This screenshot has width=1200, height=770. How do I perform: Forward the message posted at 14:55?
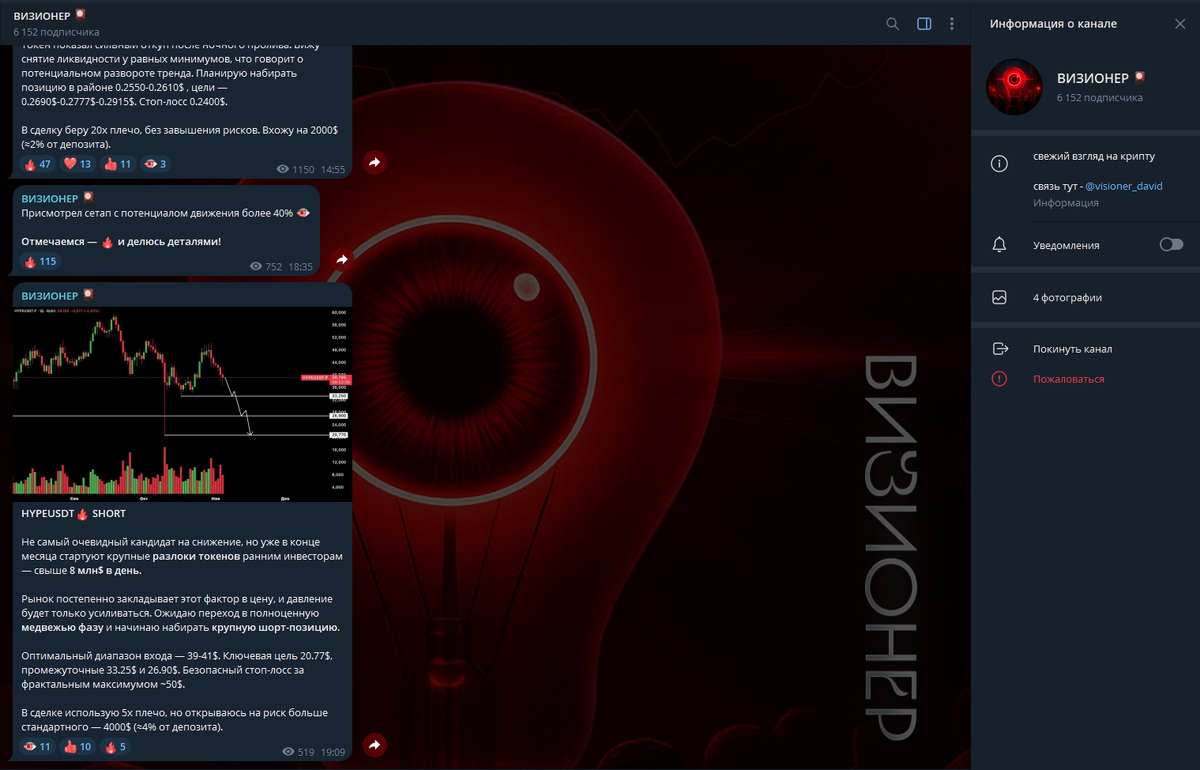tap(375, 162)
